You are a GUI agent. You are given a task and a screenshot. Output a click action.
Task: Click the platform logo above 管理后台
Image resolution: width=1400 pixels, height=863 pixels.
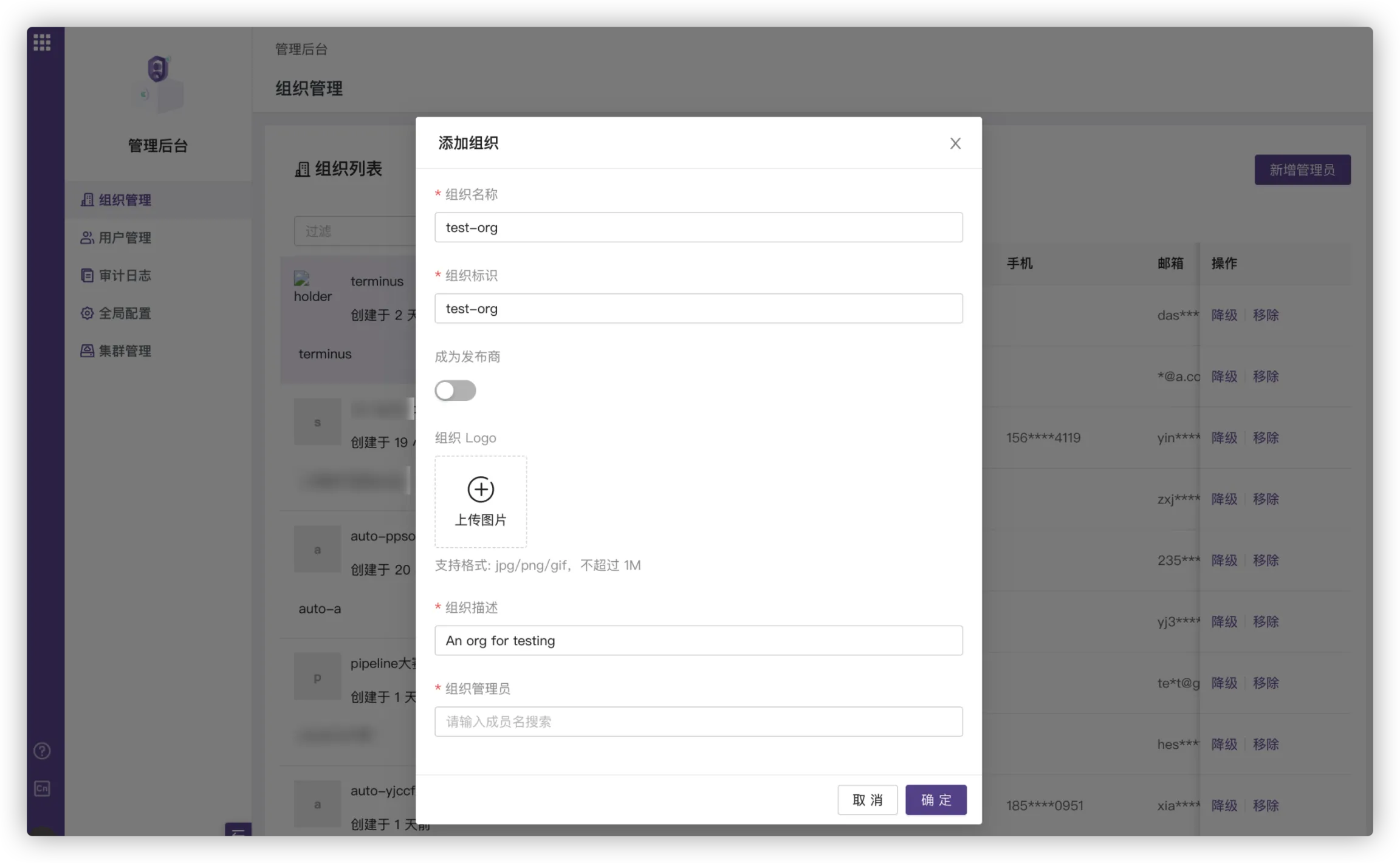(x=158, y=84)
